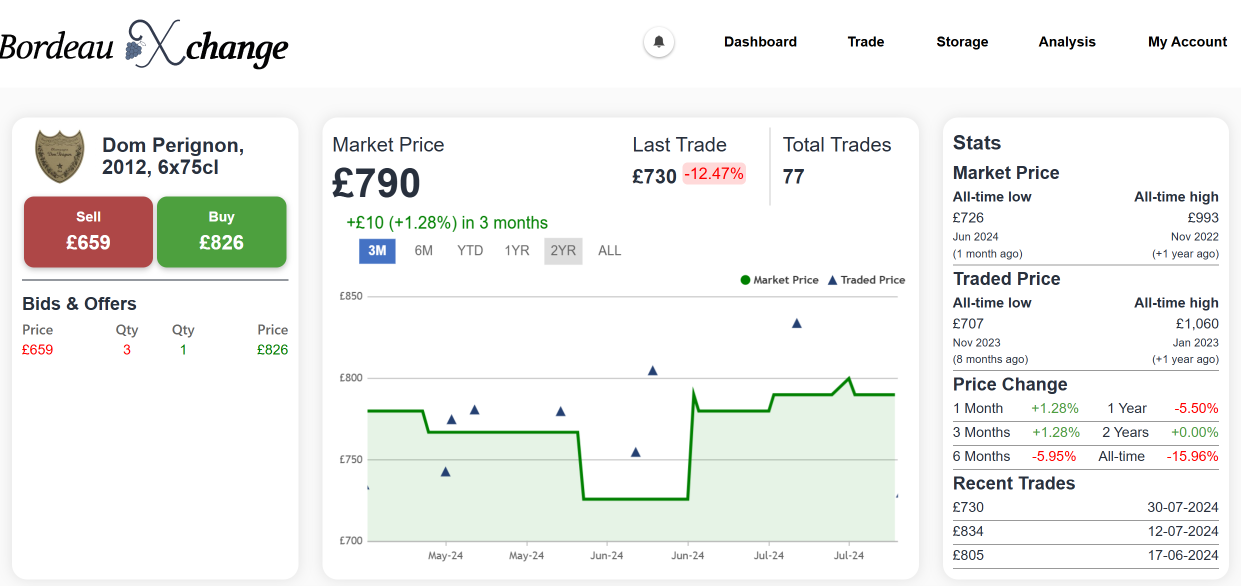Viewport: 1241px width, 586px height.
Task: Switch chart to 1YR range
Action: pyautogui.click(x=517, y=251)
